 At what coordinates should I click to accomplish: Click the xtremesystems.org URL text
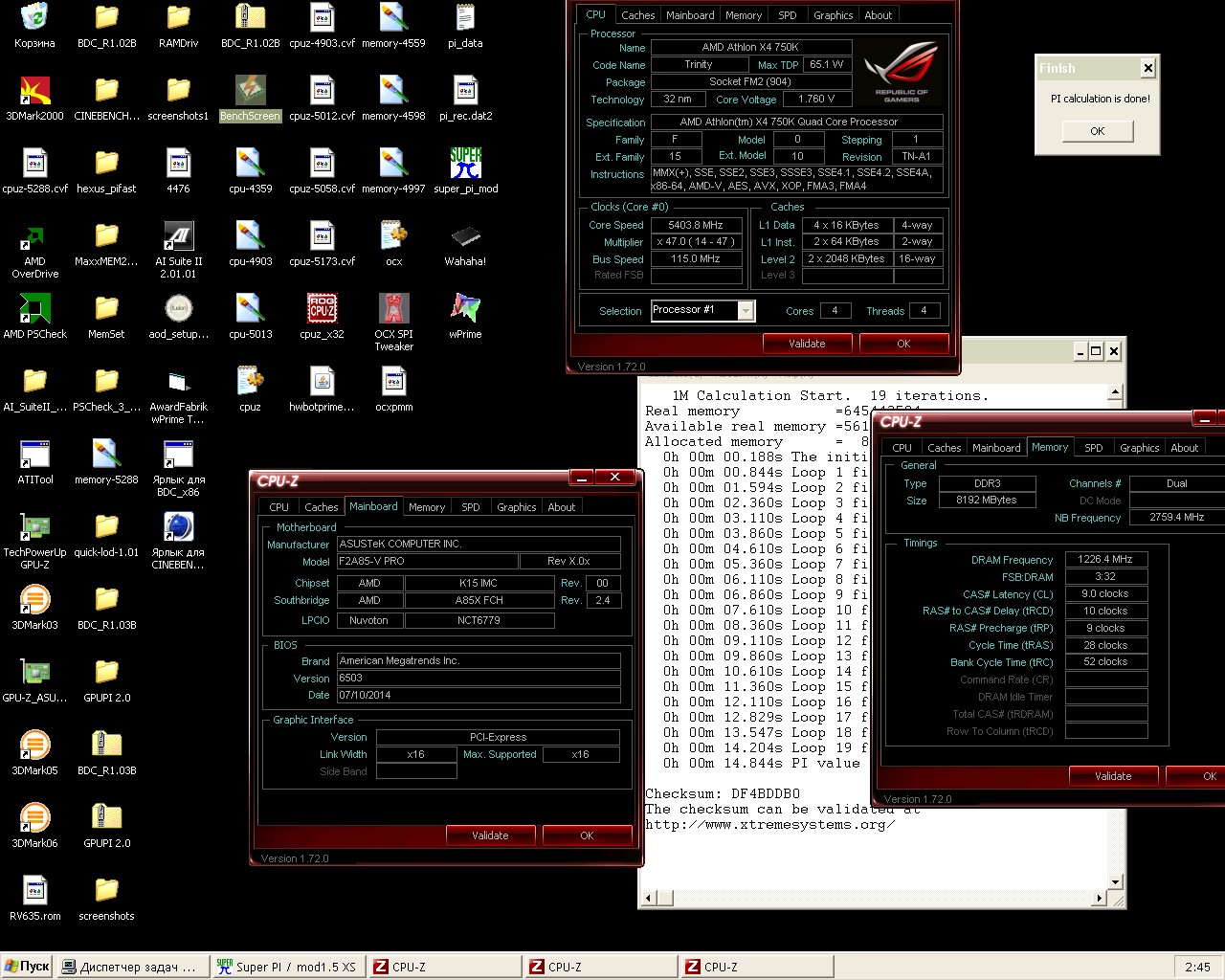pyautogui.click(x=770, y=824)
